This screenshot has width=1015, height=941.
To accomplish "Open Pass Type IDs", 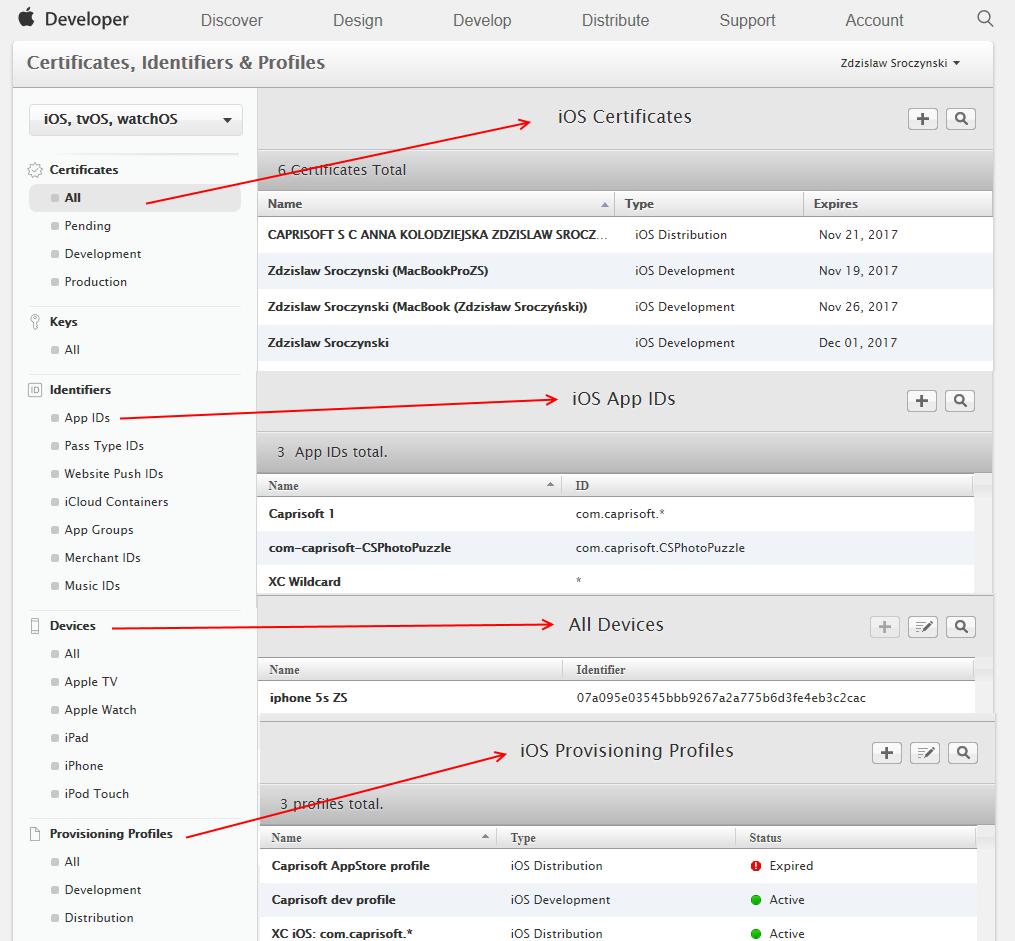I will point(104,445).
